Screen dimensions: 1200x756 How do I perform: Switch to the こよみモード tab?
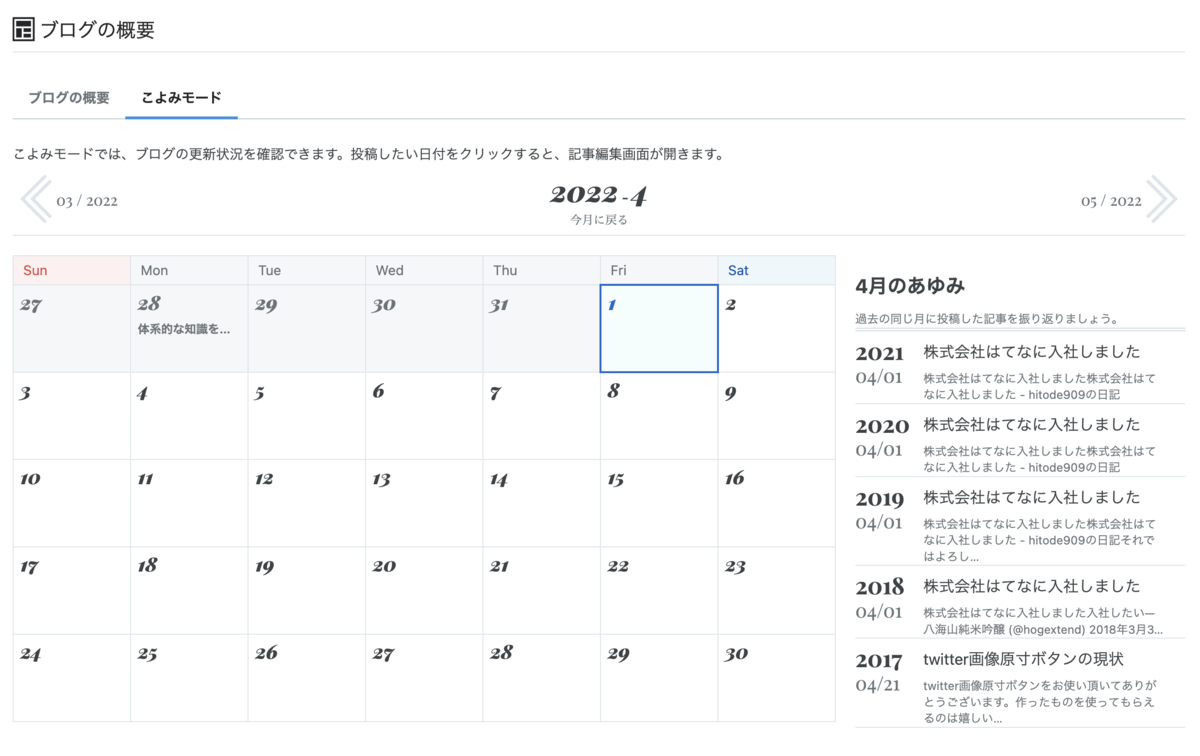click(x=181, y=99)
